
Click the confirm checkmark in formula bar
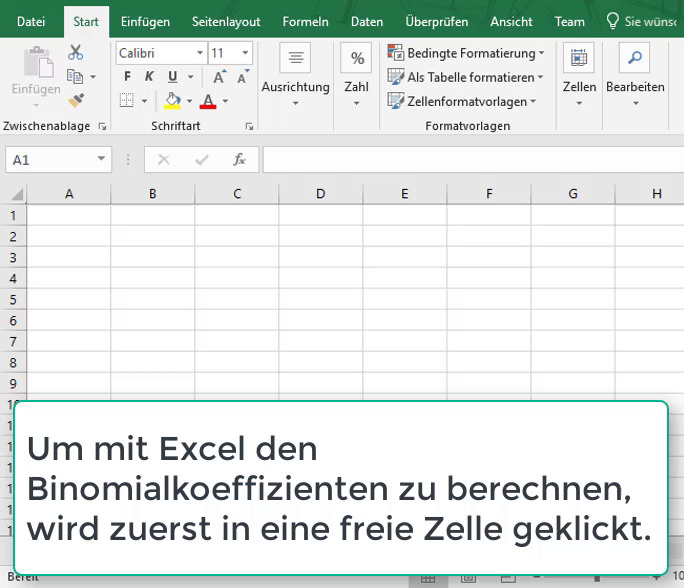tap(202, 160)
